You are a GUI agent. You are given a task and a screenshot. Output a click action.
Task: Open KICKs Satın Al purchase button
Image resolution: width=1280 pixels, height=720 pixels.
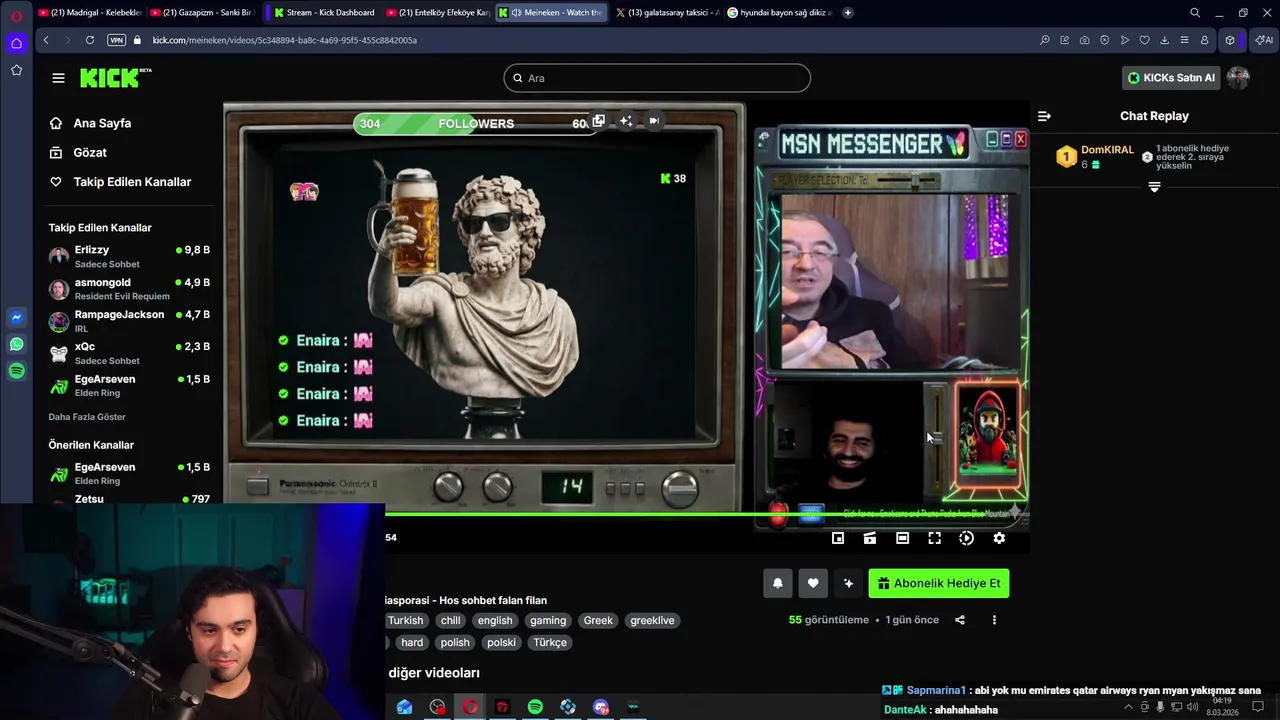point(1170,78)
